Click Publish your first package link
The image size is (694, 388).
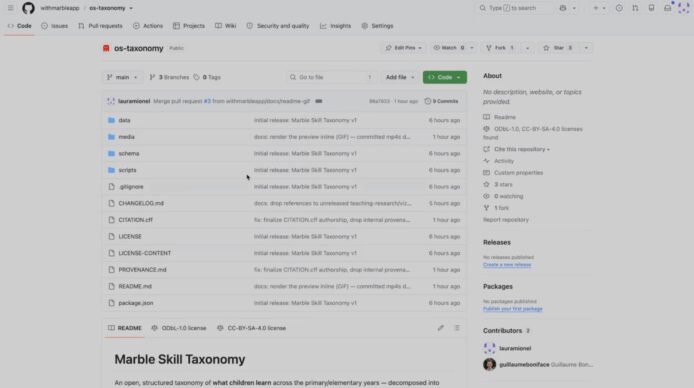click(513, 309)
